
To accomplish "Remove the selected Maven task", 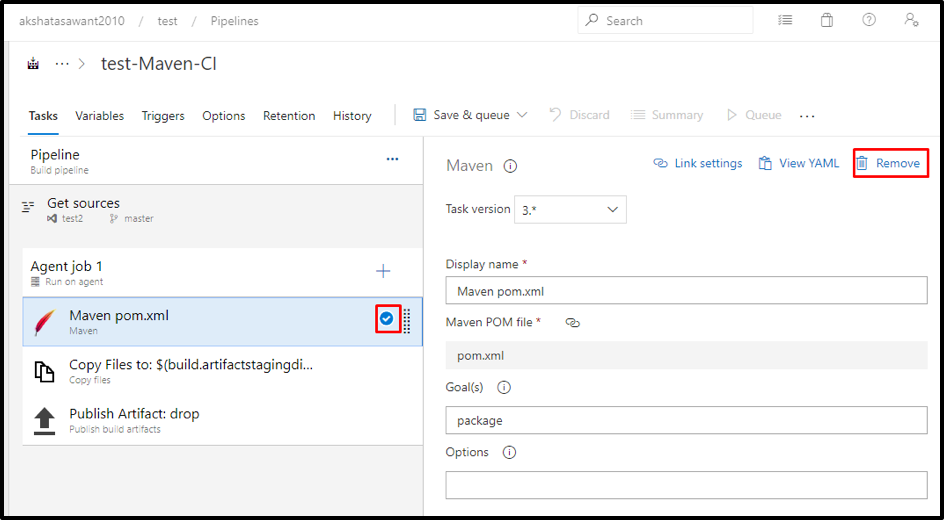I will click(x=889, y=163).
